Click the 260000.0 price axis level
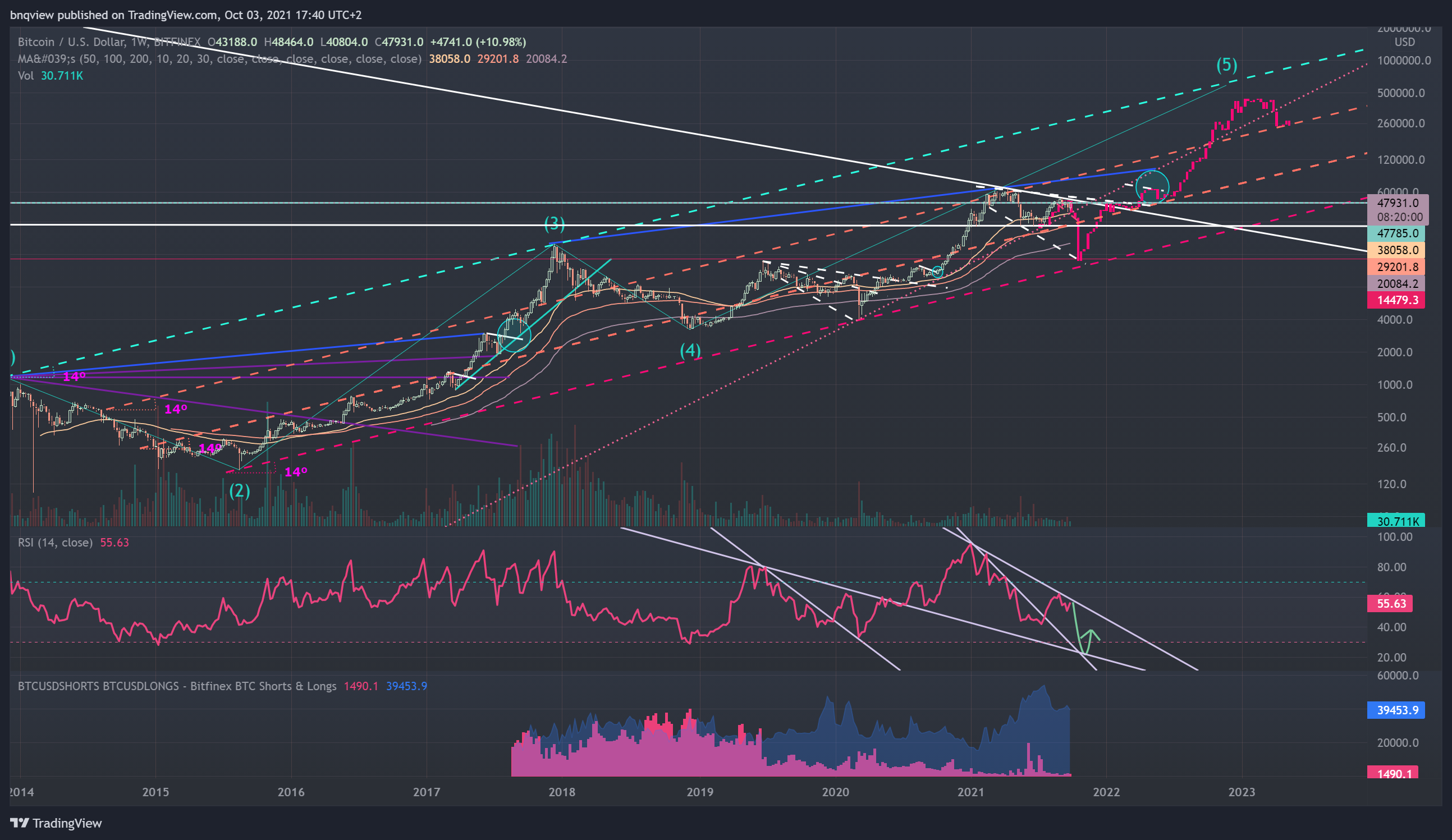The image size is (1452, 840). click(x=1400, y=123)
